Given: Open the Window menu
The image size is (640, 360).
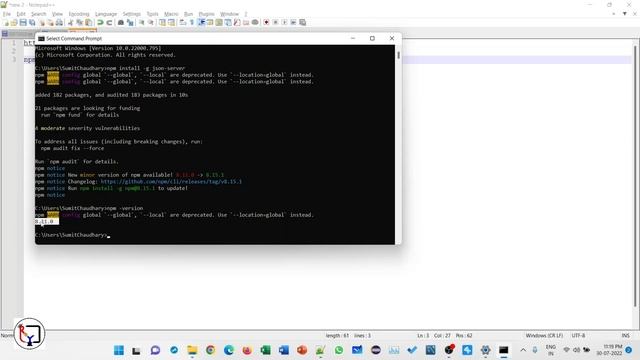Looking at the screenshot, I should tap(229, 14).
